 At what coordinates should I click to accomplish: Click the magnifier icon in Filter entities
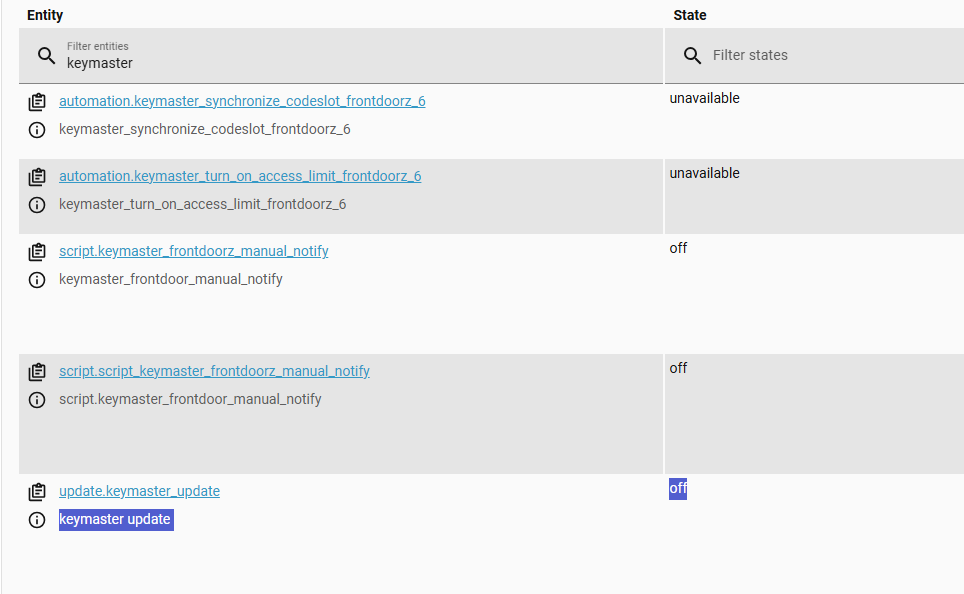(x=46, y=55)
